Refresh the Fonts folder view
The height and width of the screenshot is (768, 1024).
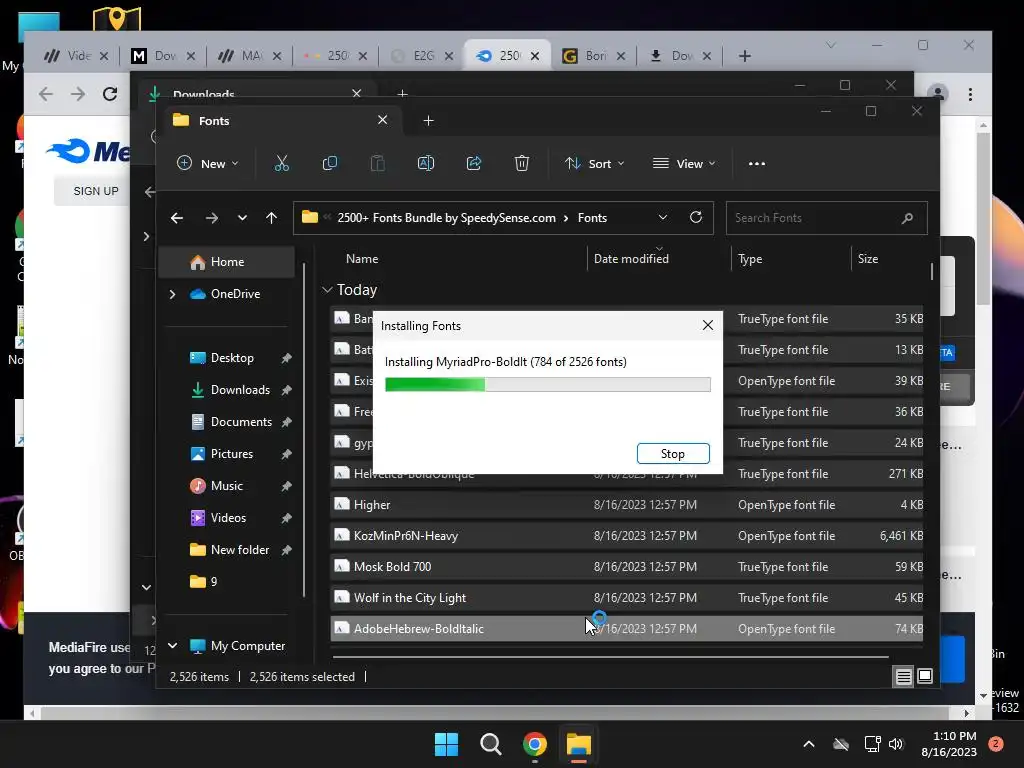pos(696,217)
